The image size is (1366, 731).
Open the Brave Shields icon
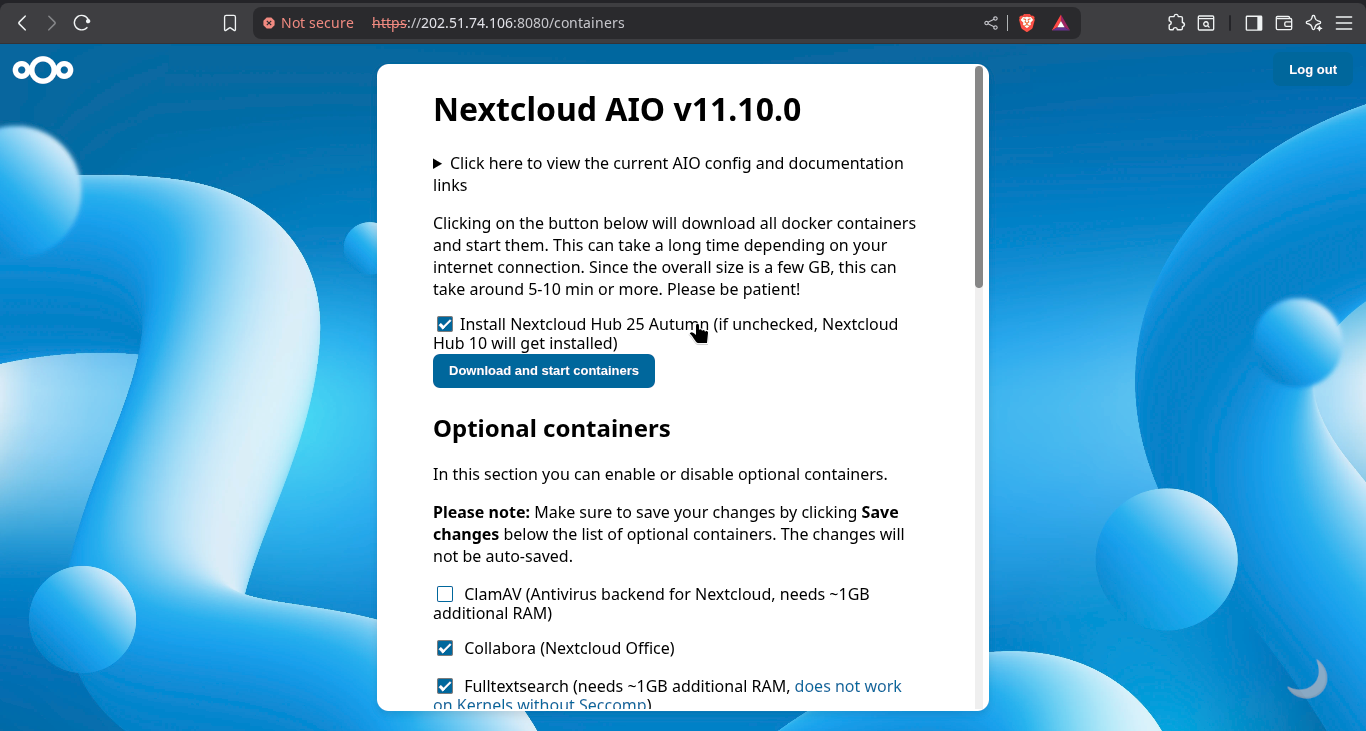1026,23
